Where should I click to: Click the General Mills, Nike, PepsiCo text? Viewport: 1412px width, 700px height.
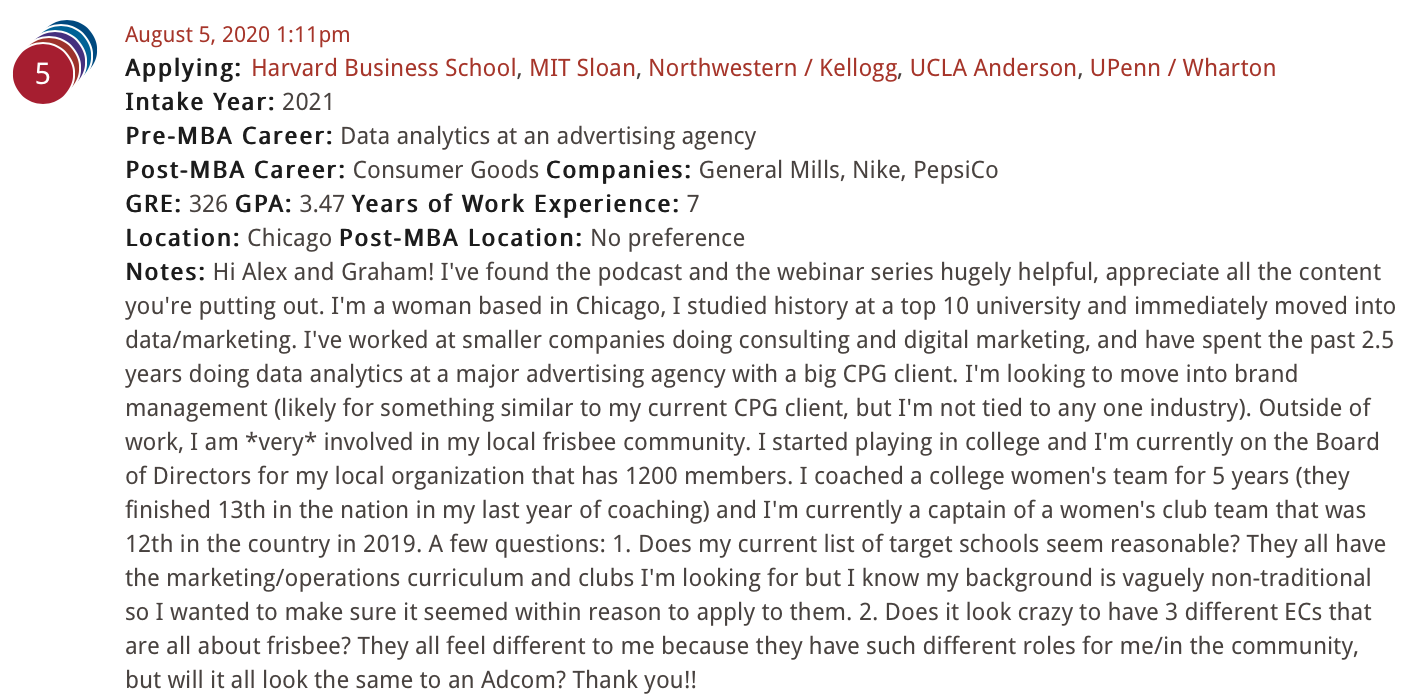click(x=848, y=170)
